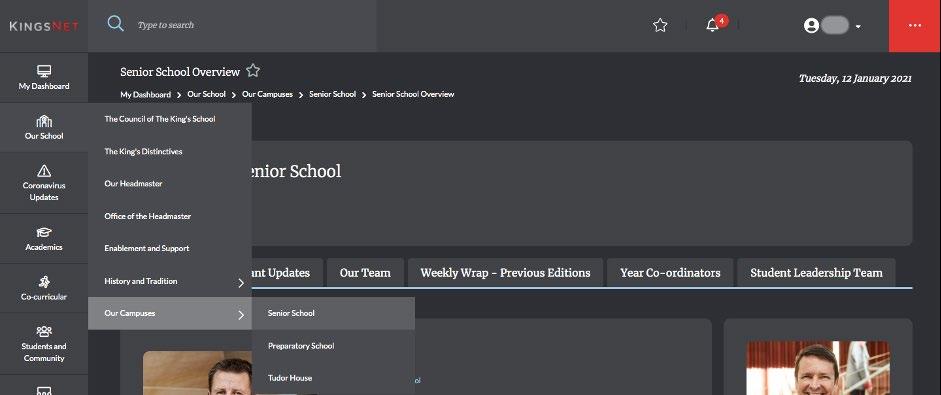The image size is (941, 395).
Task: Select 'The Council of The King's School'
Action: (170, 119)
